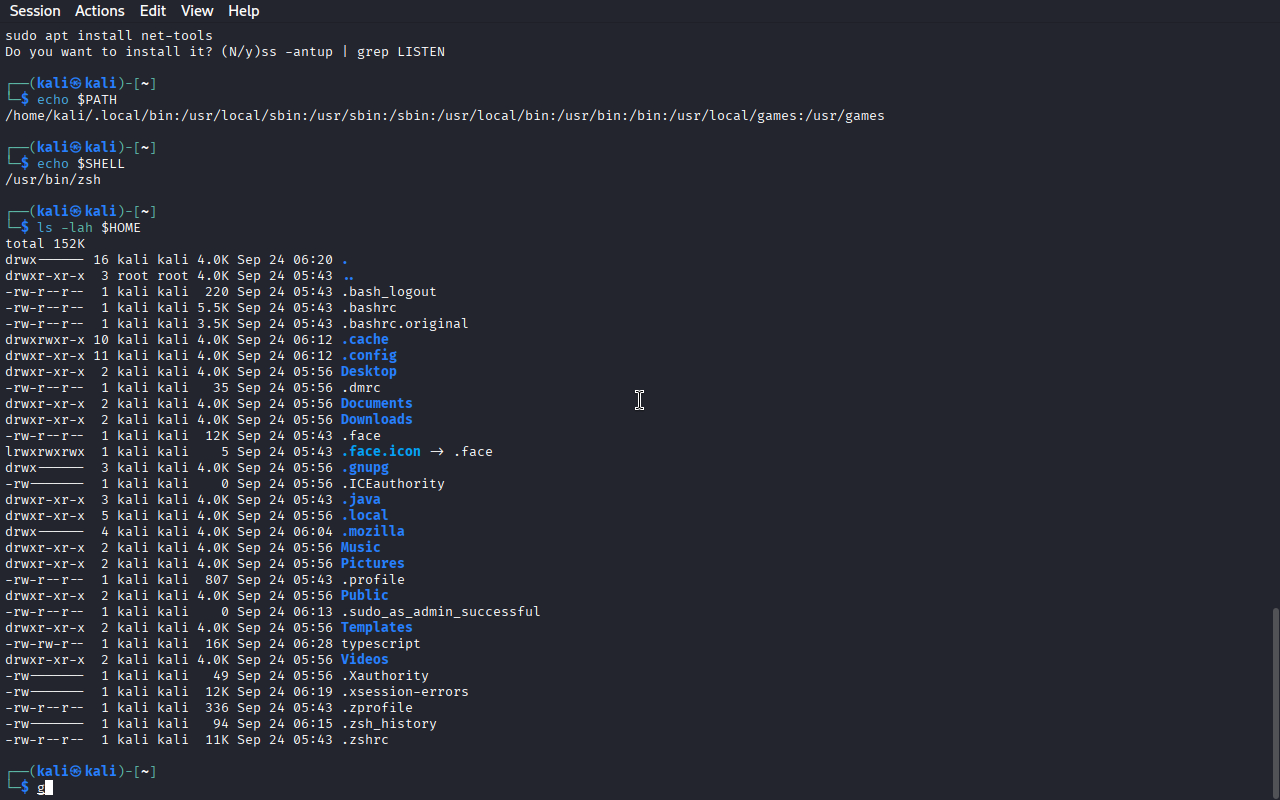Image resolution: width=1280 pixels, height=800 pixels.
Task: Click the .config directory name
Action: click(368, 356)
